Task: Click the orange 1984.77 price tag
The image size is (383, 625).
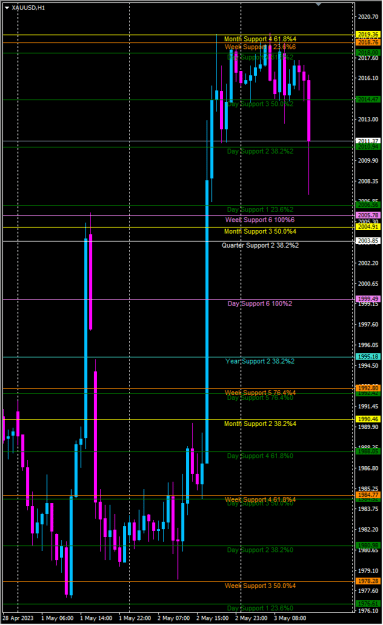Action: click(x=368, y=495)
